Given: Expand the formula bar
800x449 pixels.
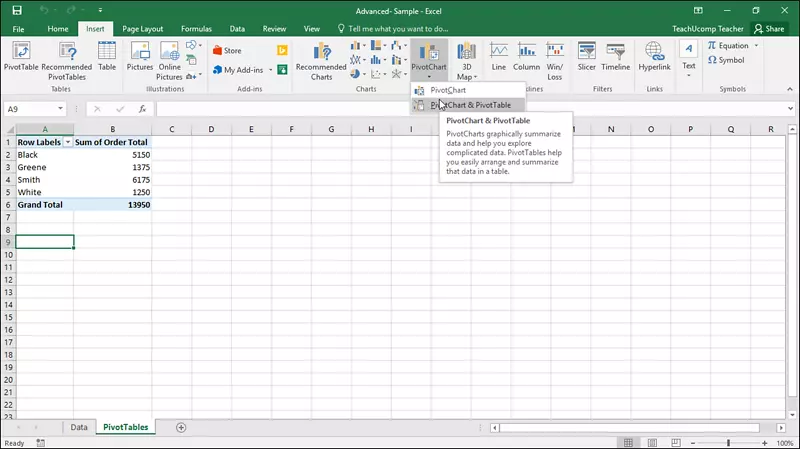Looking at the screenshot, I should pos(790,109).
